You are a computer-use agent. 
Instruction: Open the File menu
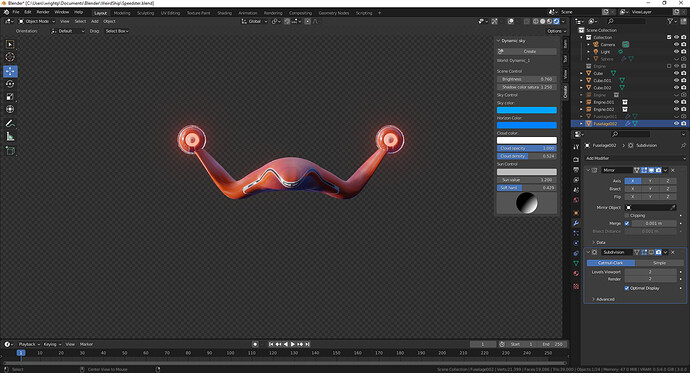click(16, 12)
